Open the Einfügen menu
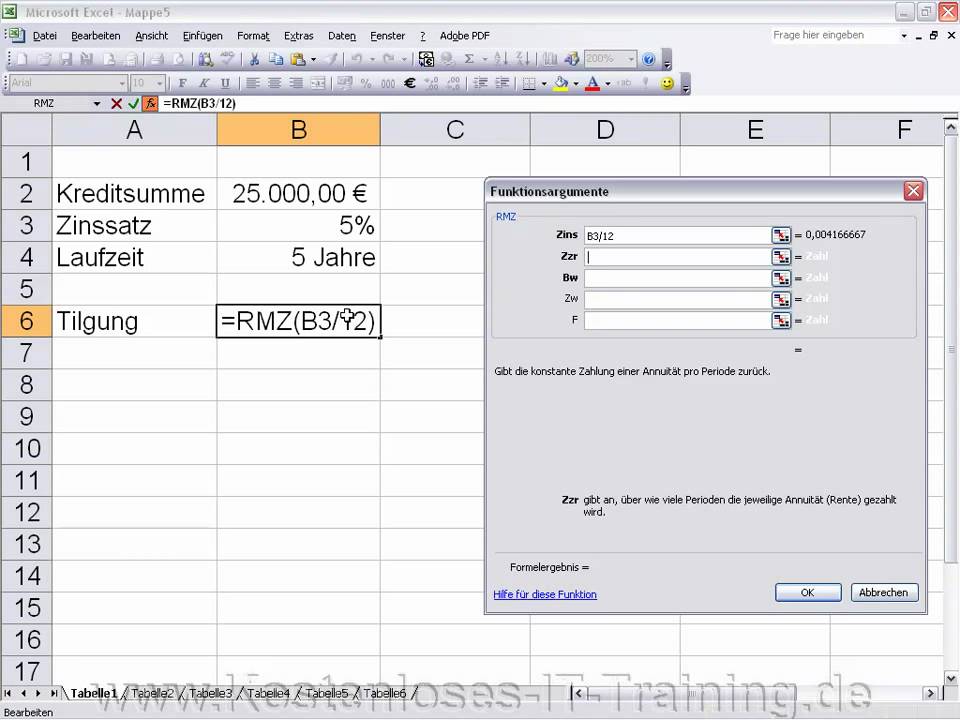Viewport: 960px width, 720px height. (x=203, y=36)
